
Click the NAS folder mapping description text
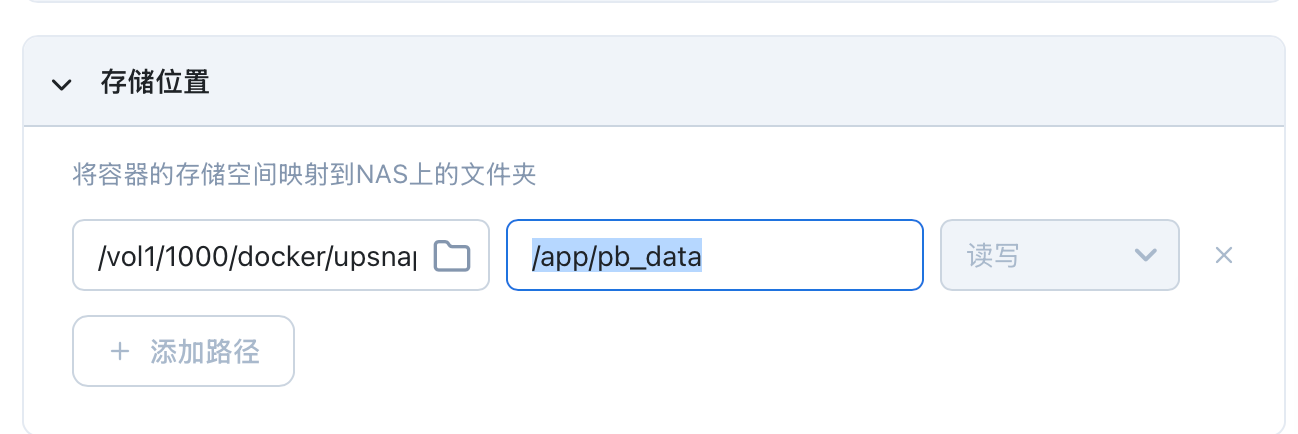[x=305, y=177]
